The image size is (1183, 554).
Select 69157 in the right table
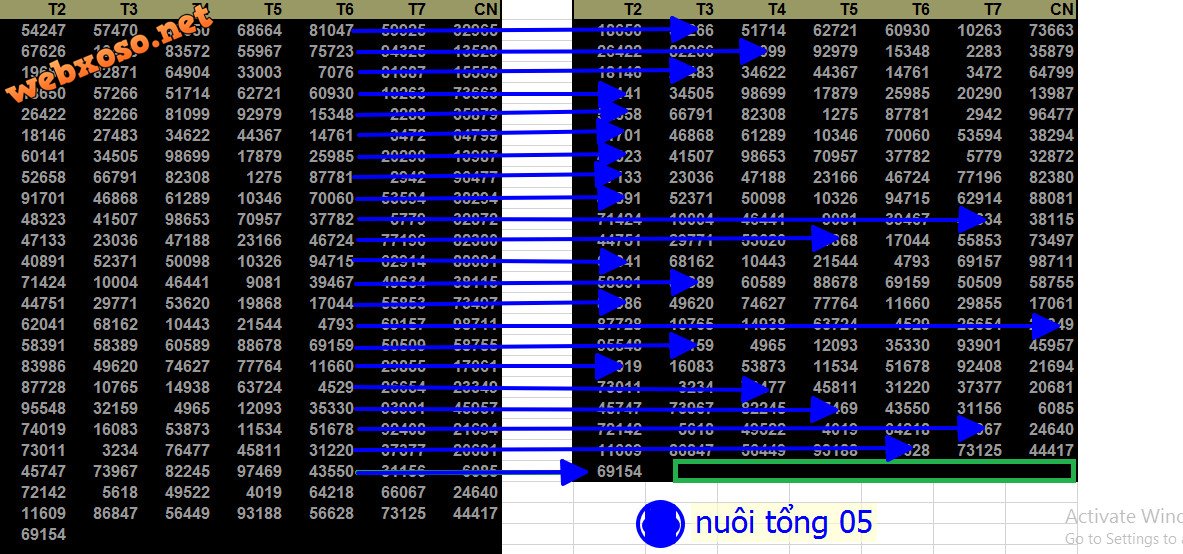[979, 261]
